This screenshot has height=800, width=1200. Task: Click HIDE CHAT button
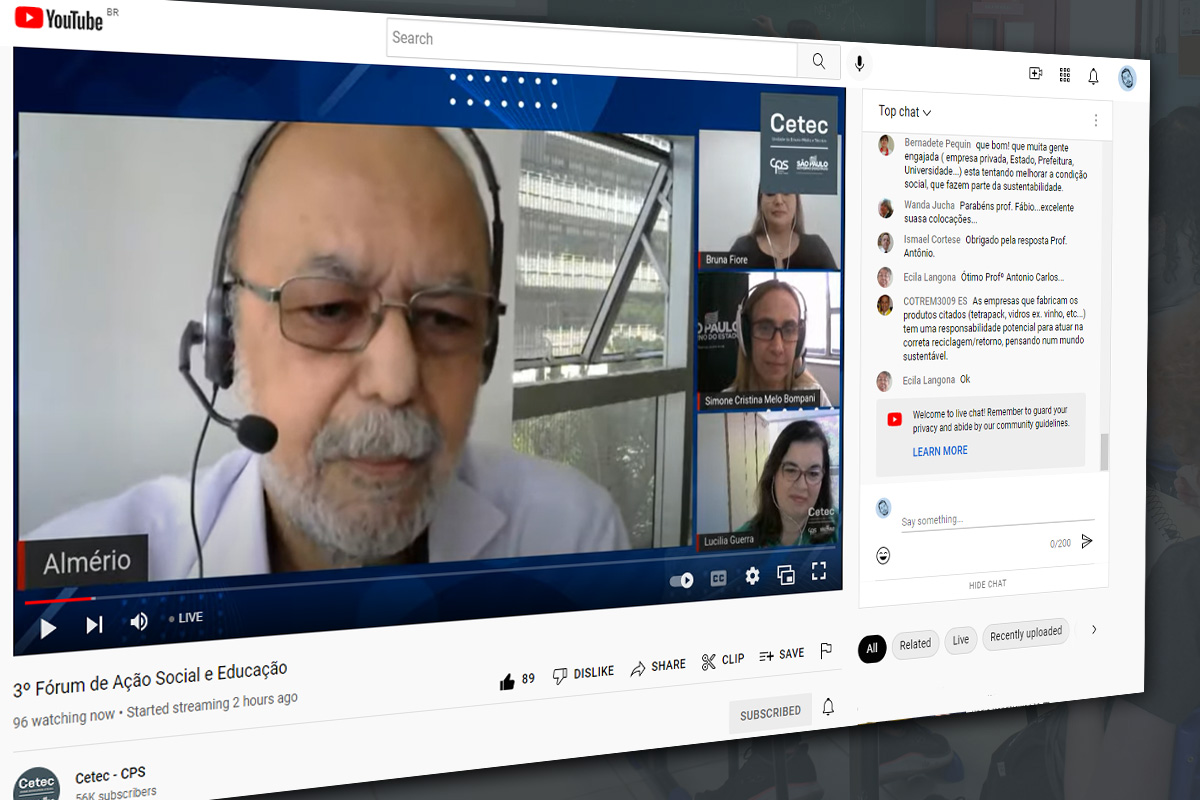click(987, 584)
